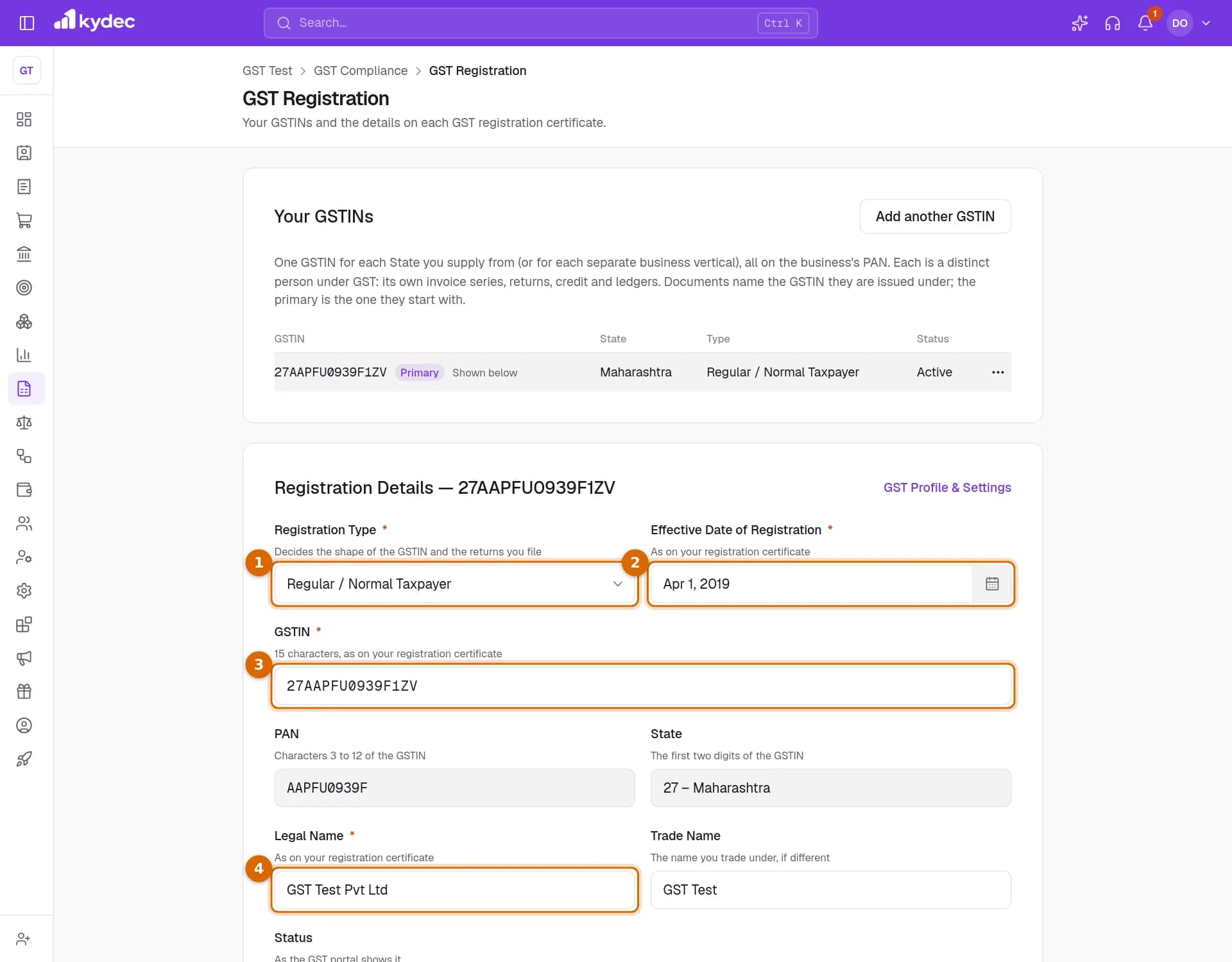The image size is (1232, 962).
Task: Click the GSTIN input field
Action: click(x=642, y=686)
